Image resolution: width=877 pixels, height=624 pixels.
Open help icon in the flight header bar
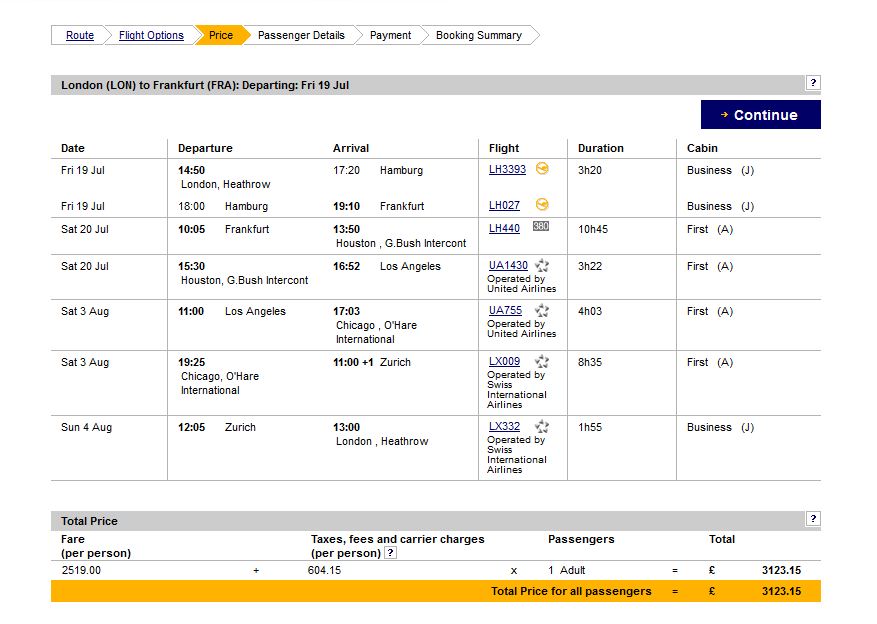pyautogui.click(x=813, y=83)
